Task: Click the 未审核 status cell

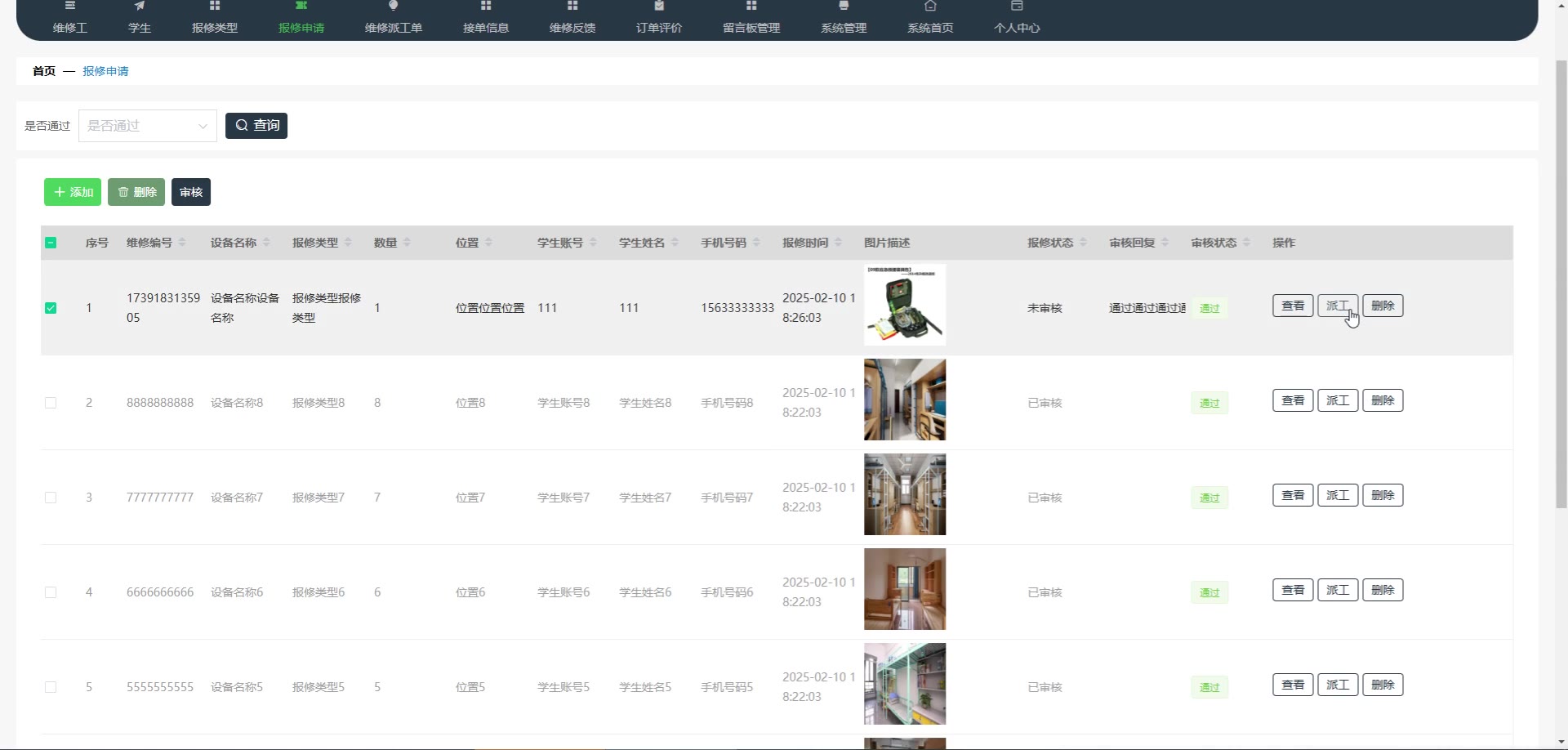Action: click(1045, 308)
